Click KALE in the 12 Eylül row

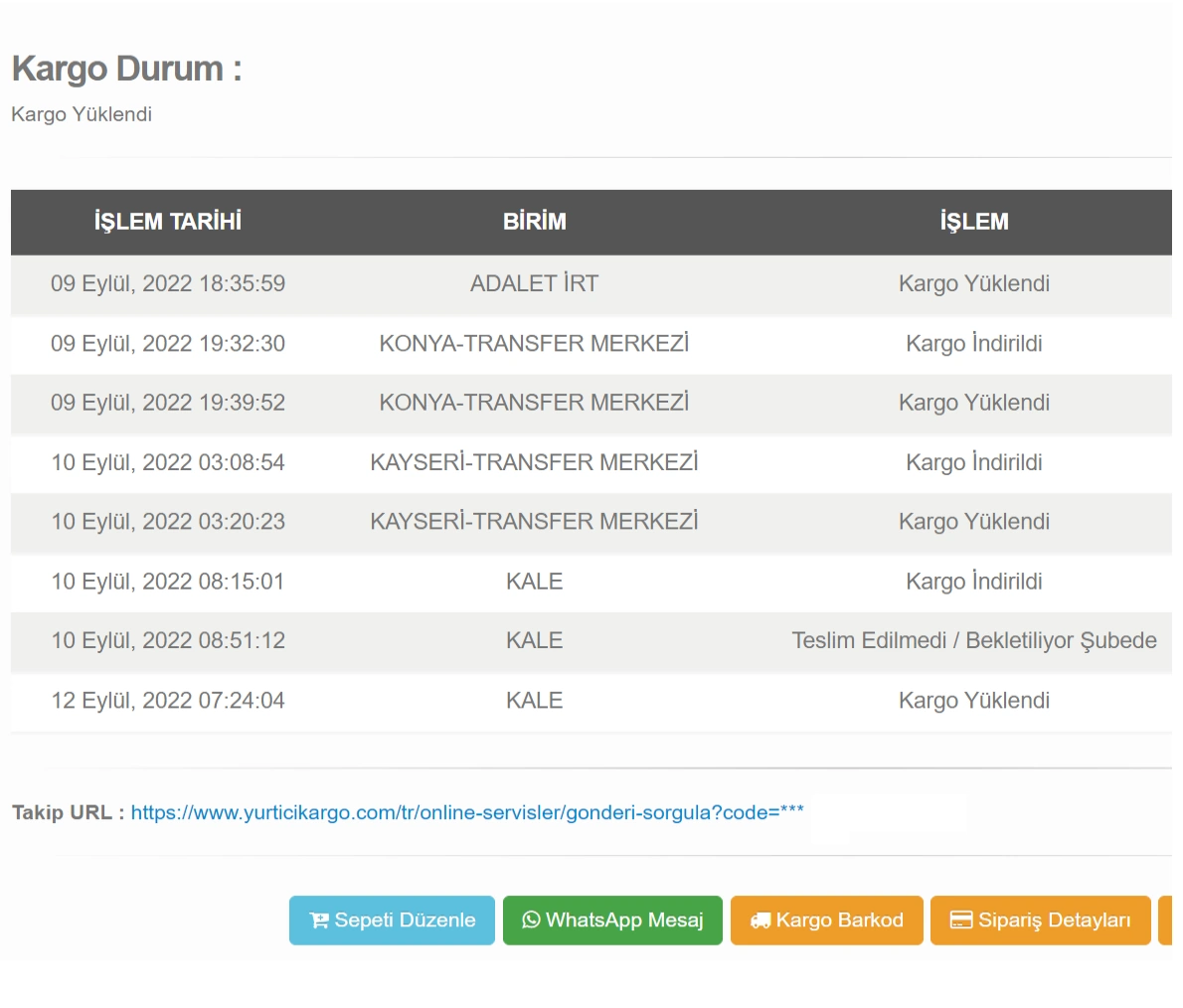click(x=534, y=700)
